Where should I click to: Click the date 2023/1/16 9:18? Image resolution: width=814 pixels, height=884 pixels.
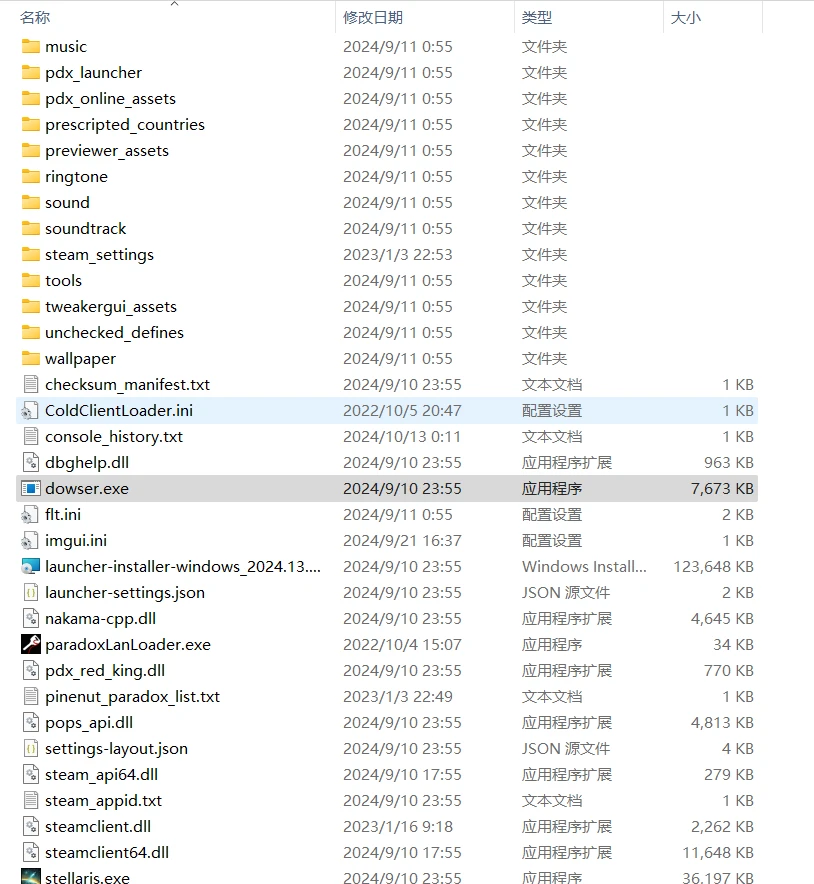click(x=398, y=826)
